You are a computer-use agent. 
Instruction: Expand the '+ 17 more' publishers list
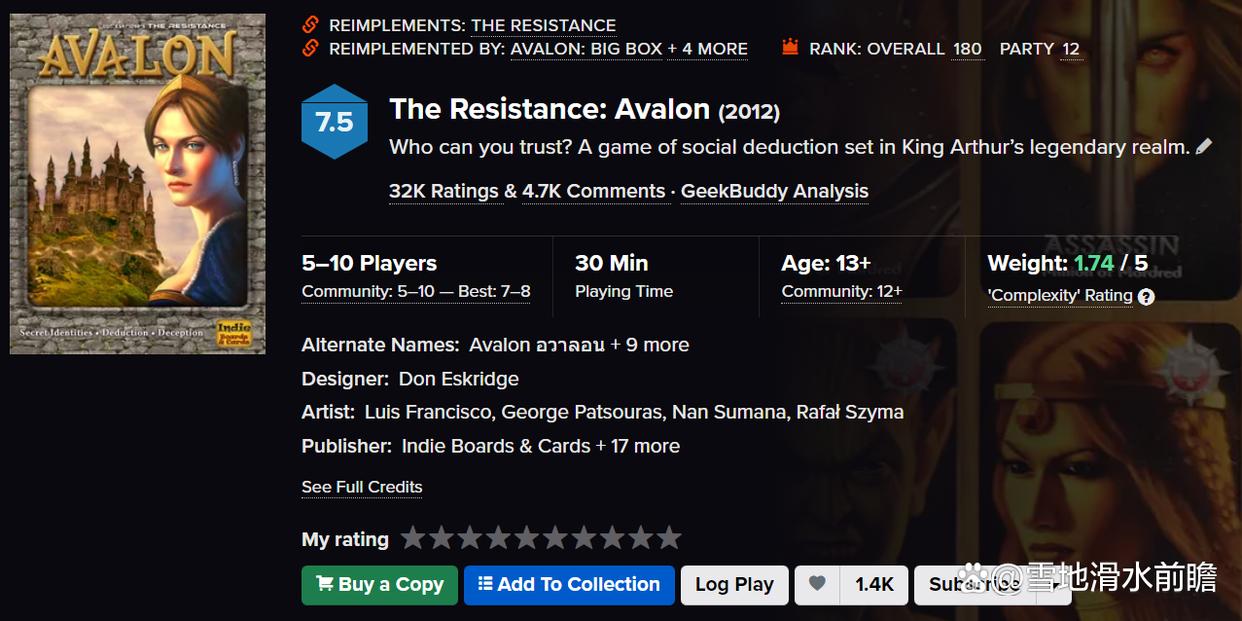638,446
